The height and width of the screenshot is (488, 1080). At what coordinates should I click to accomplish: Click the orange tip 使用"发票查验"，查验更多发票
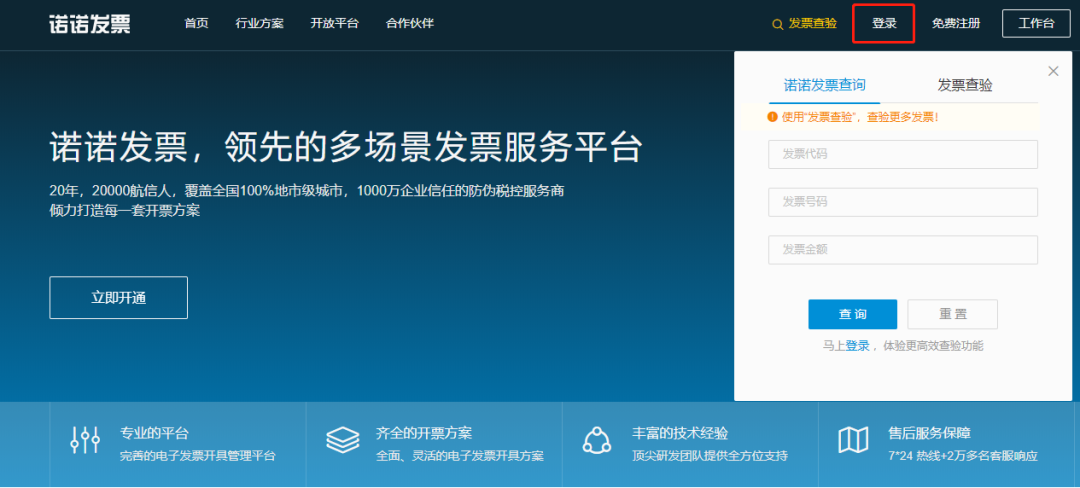click(860, 117)
